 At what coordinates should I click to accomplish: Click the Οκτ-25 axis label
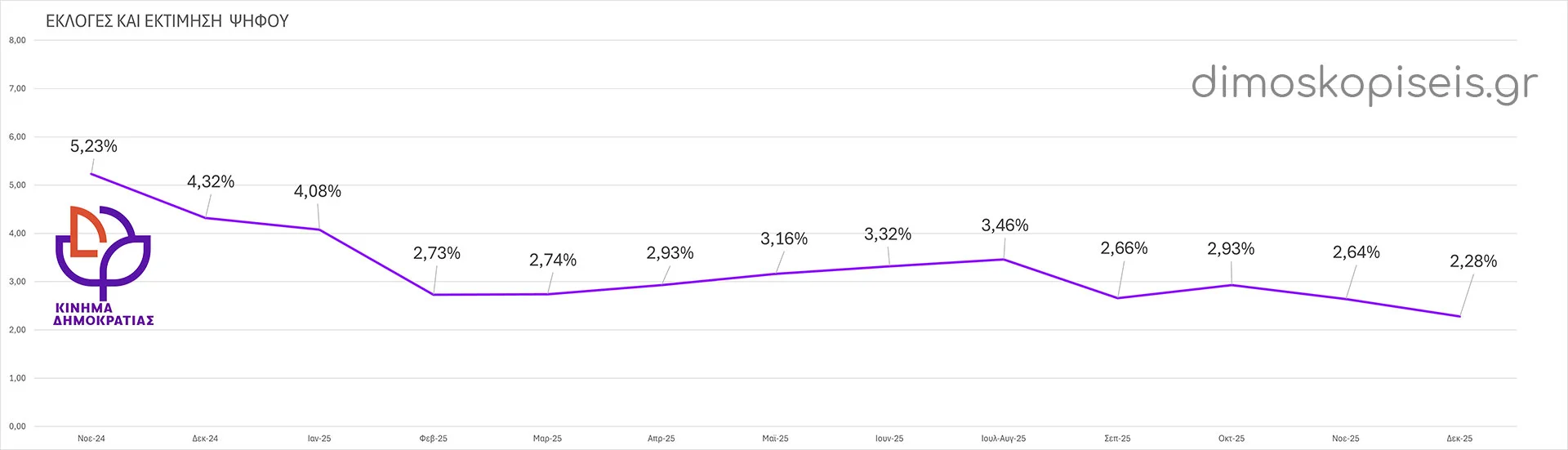(x=1232, y=439)
